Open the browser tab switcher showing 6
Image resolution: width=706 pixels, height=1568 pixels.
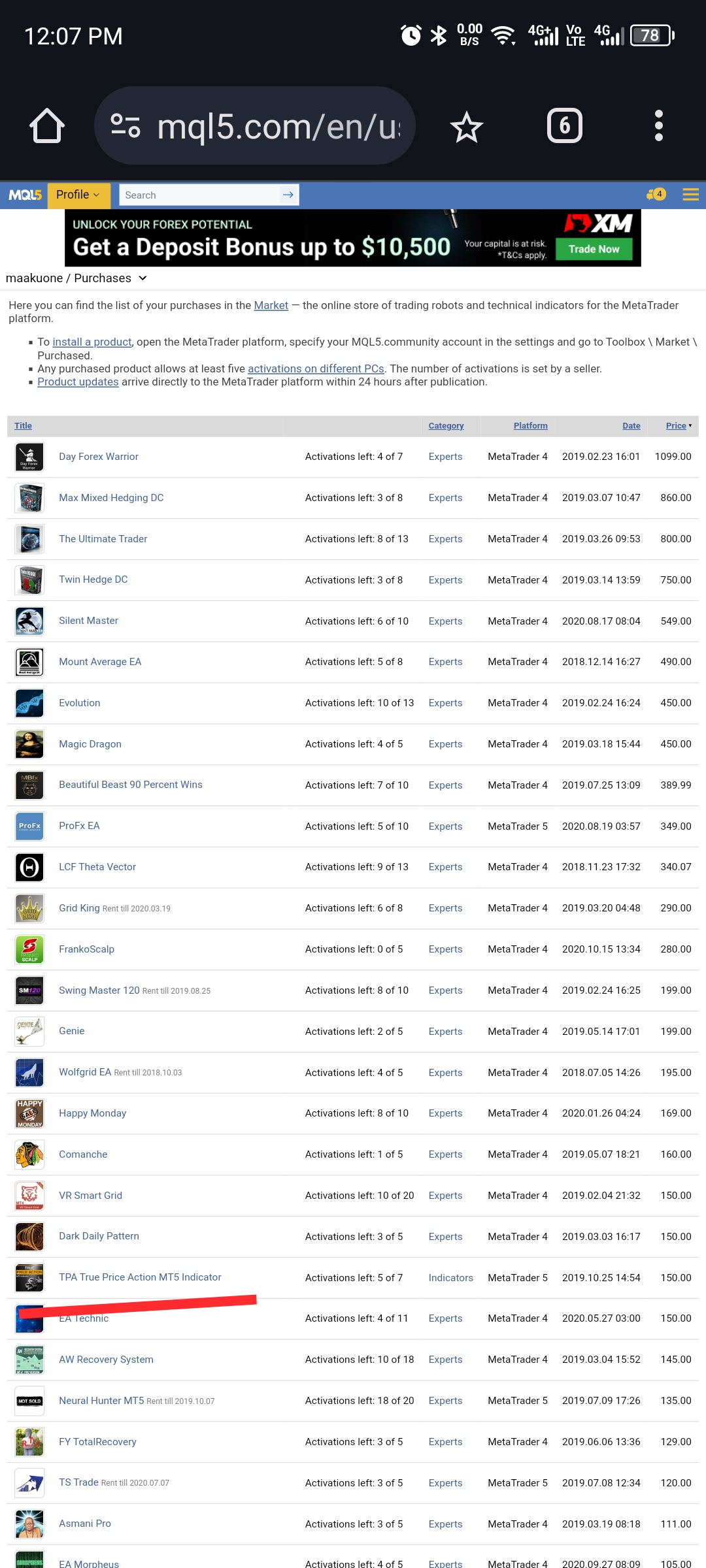(x=564, y=125)
